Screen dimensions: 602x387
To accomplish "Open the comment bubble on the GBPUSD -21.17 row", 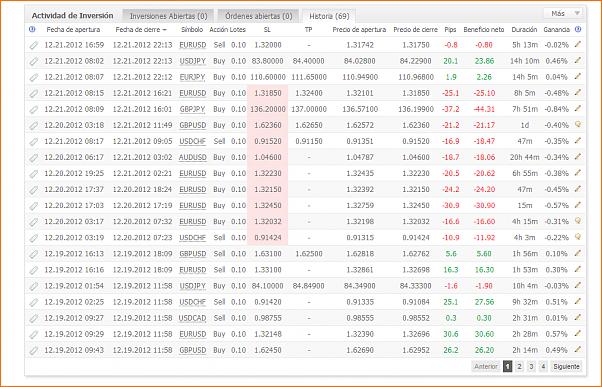I will (578, 125).
